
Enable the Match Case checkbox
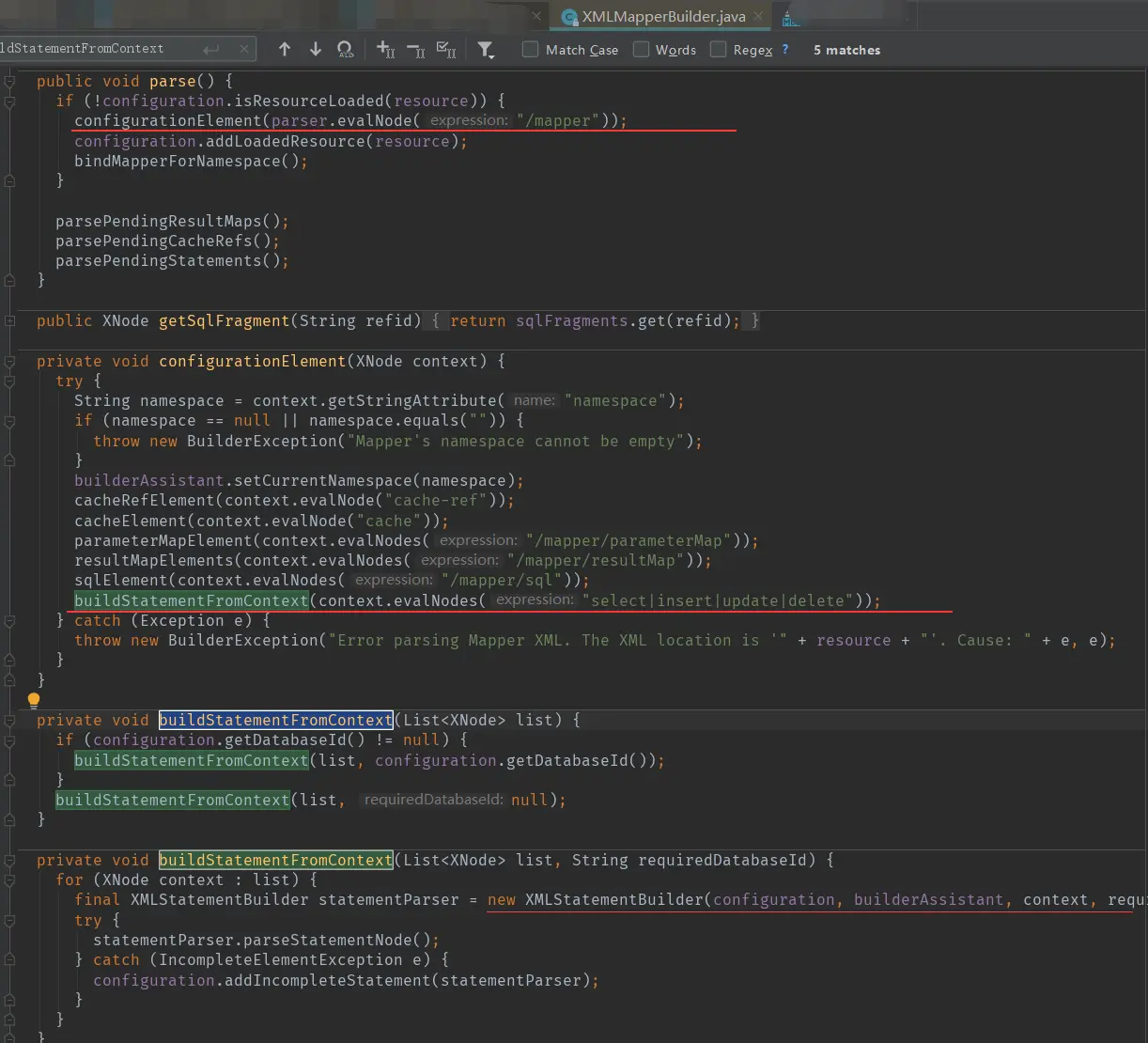click(531, 50)
